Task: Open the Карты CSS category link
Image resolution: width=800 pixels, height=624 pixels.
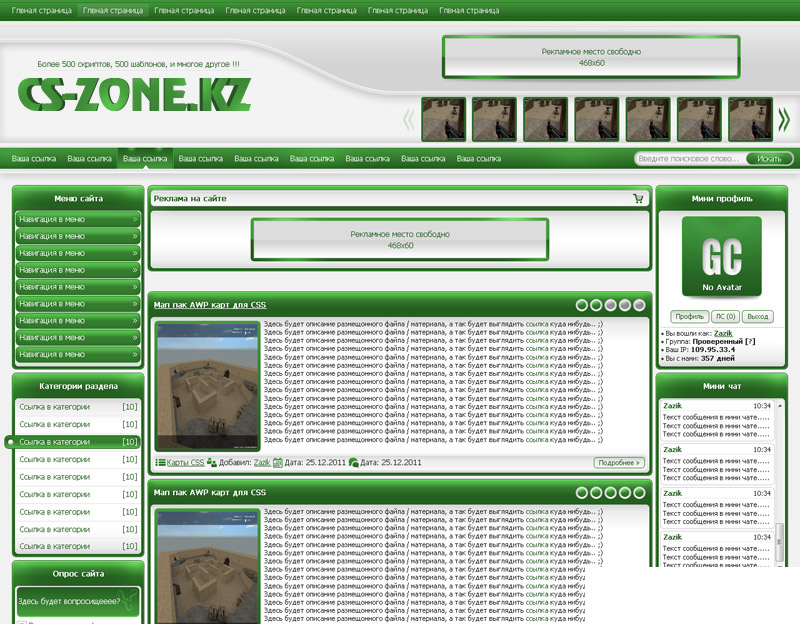Action: pyautogui.click(x=185, y=463)
